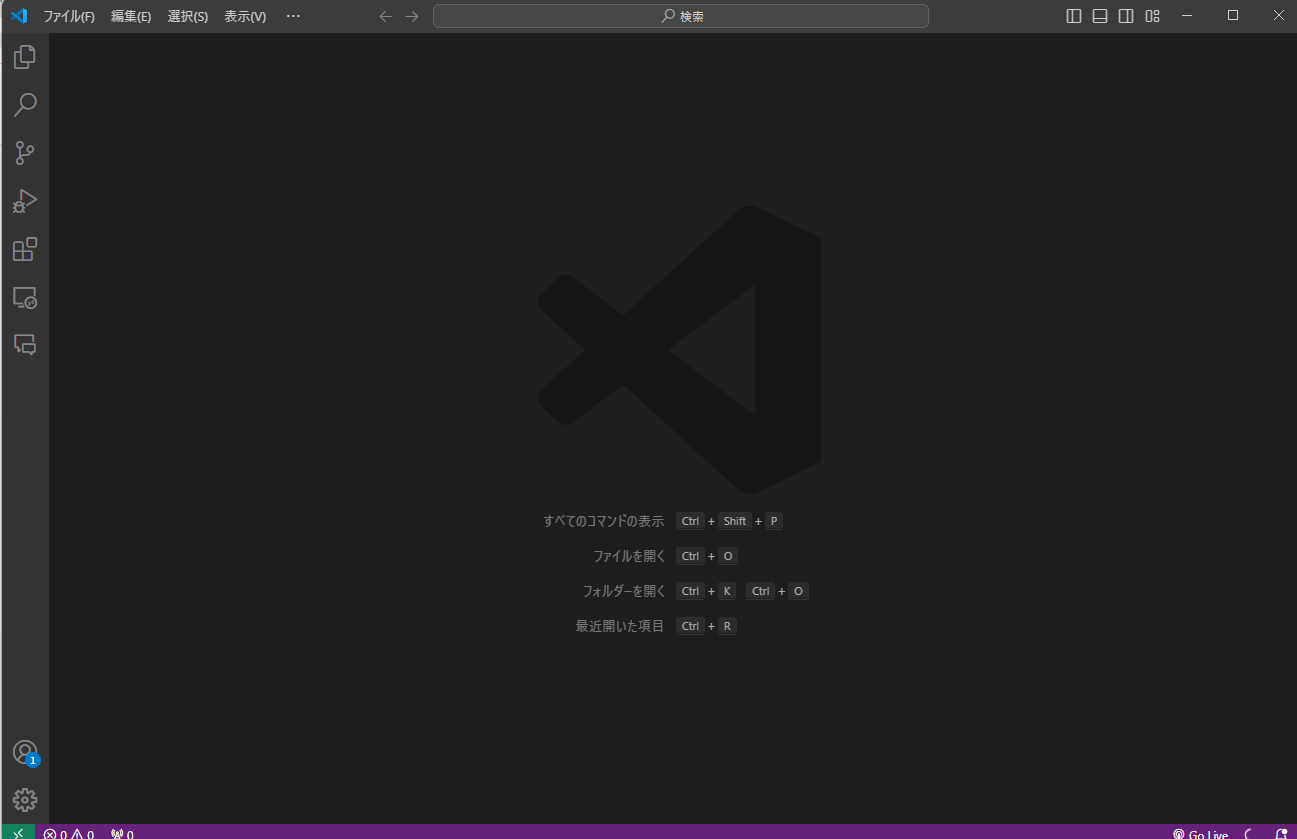Open the remote window indicator in status bar
1297x839 pixels.
point(18,832)
